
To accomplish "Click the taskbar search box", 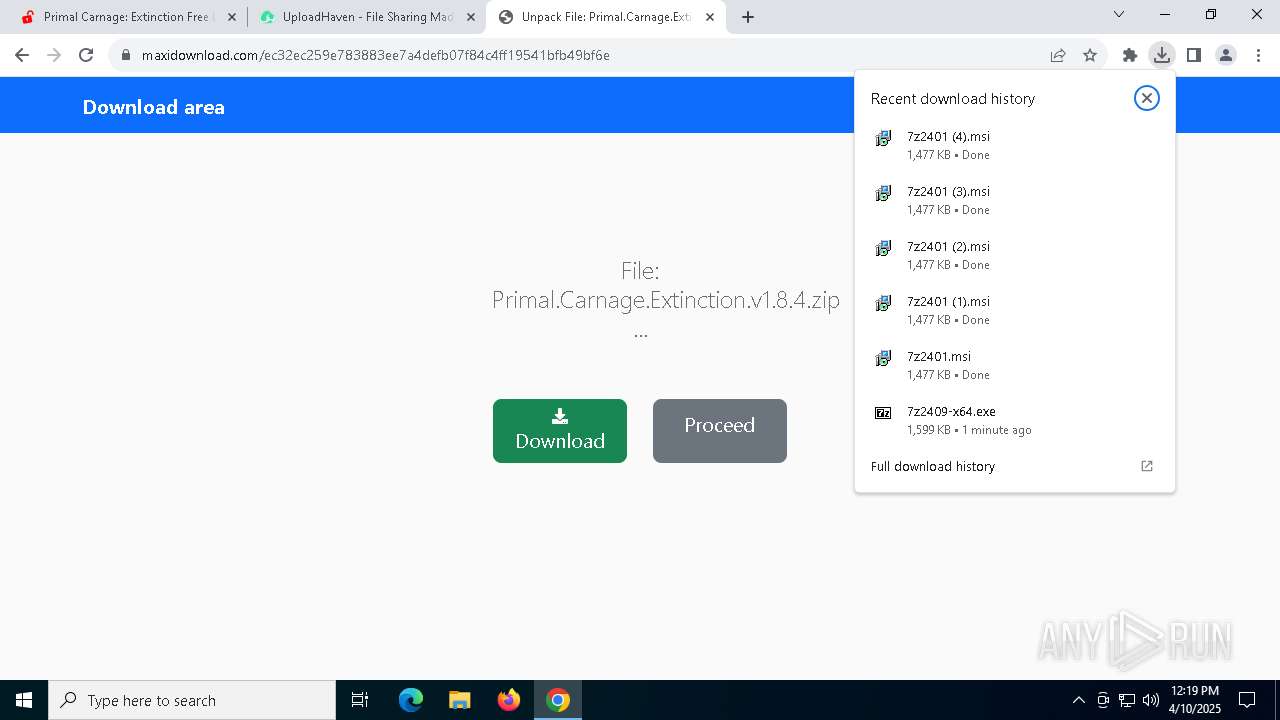I will pos(192,700).
